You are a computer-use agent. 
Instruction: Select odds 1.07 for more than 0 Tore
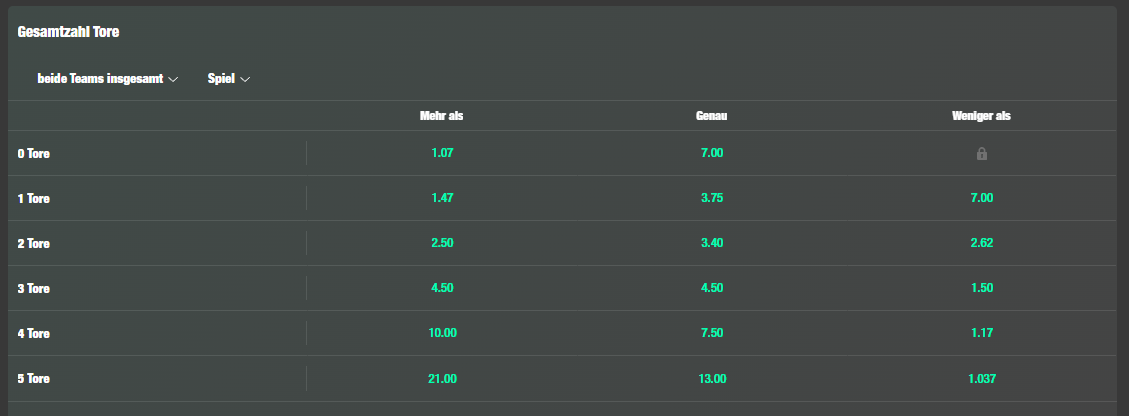tap(442, 153)
